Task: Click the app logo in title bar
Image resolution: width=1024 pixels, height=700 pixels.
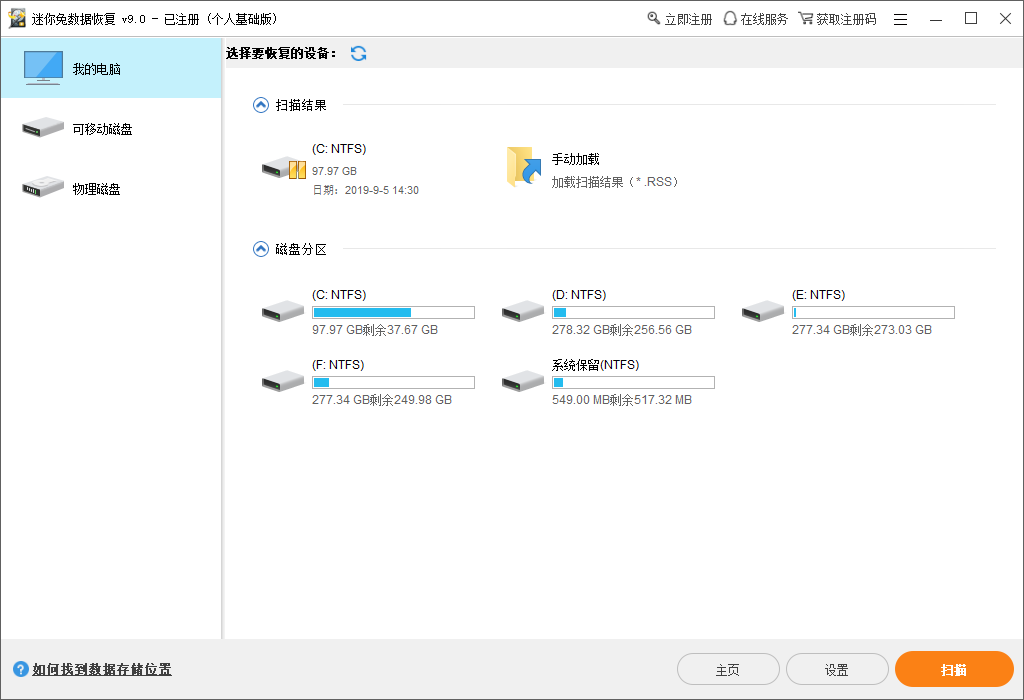Action: click(17, 19)
